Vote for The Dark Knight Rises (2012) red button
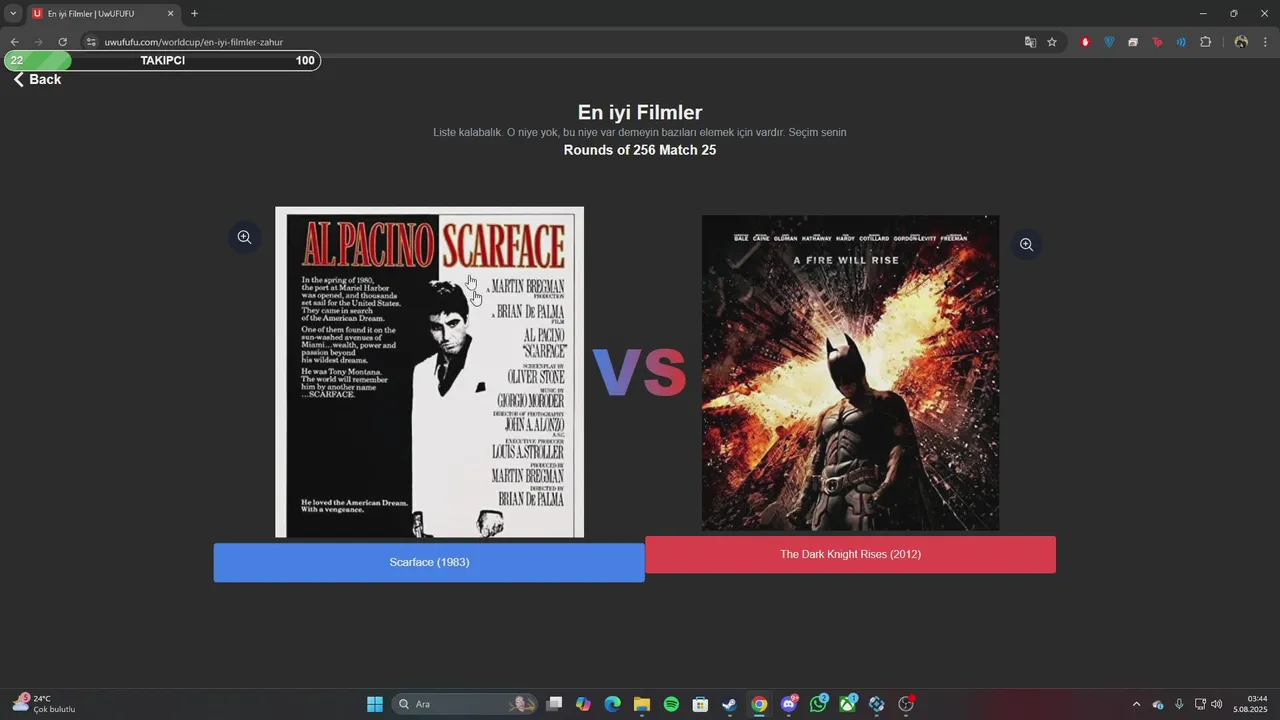This screenshot has width=1280, height=720. (x=850, y=555)
